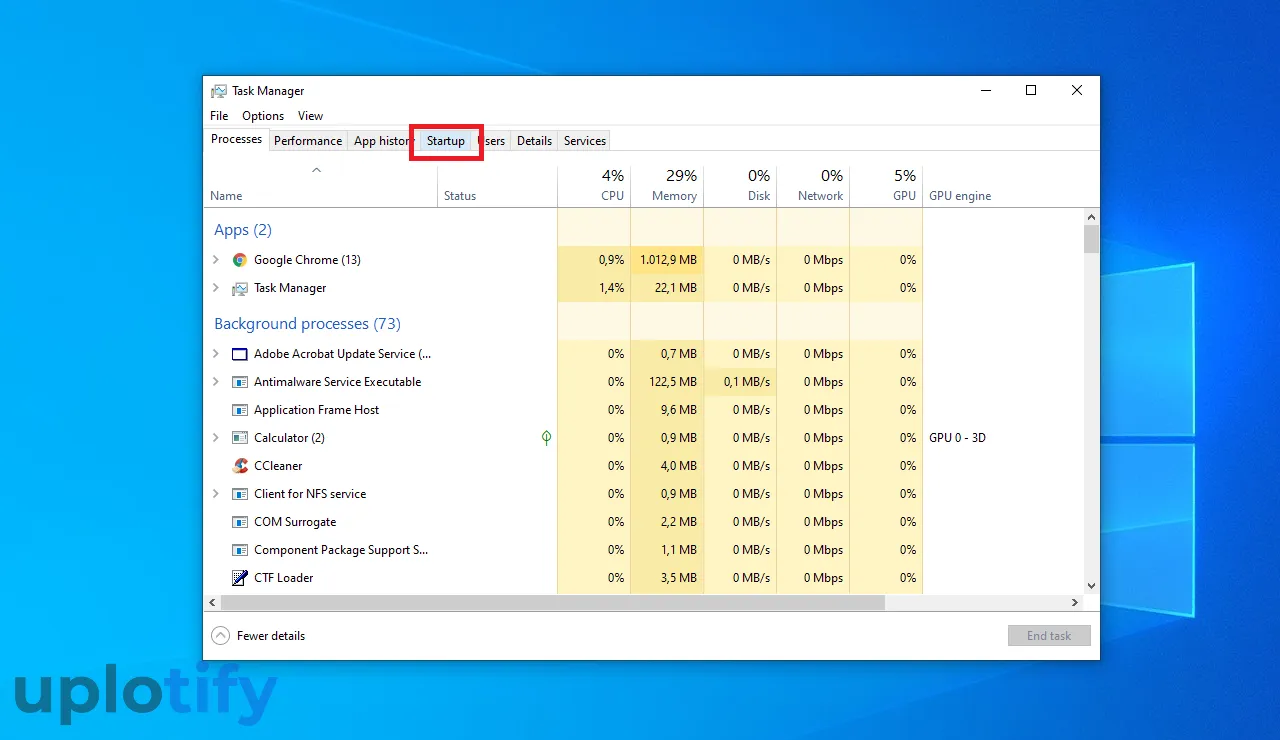Click the Adobe Acrobat Update Service icon
This screenshot has width=1280, height=740.
[x=240, y=354]
